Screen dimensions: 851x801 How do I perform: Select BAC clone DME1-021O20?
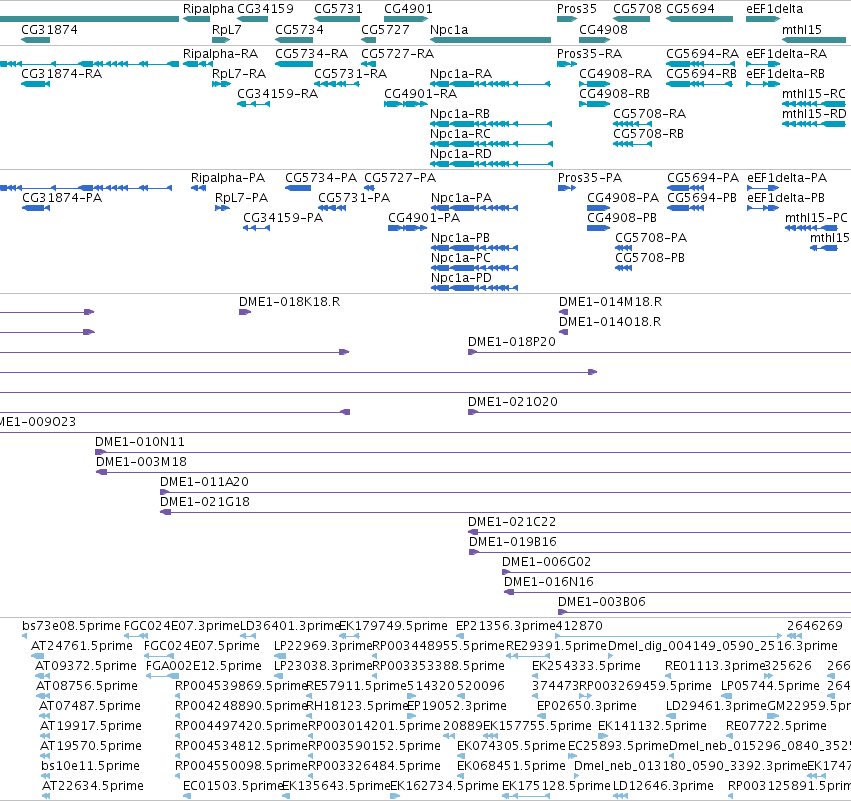click(512, 402)
